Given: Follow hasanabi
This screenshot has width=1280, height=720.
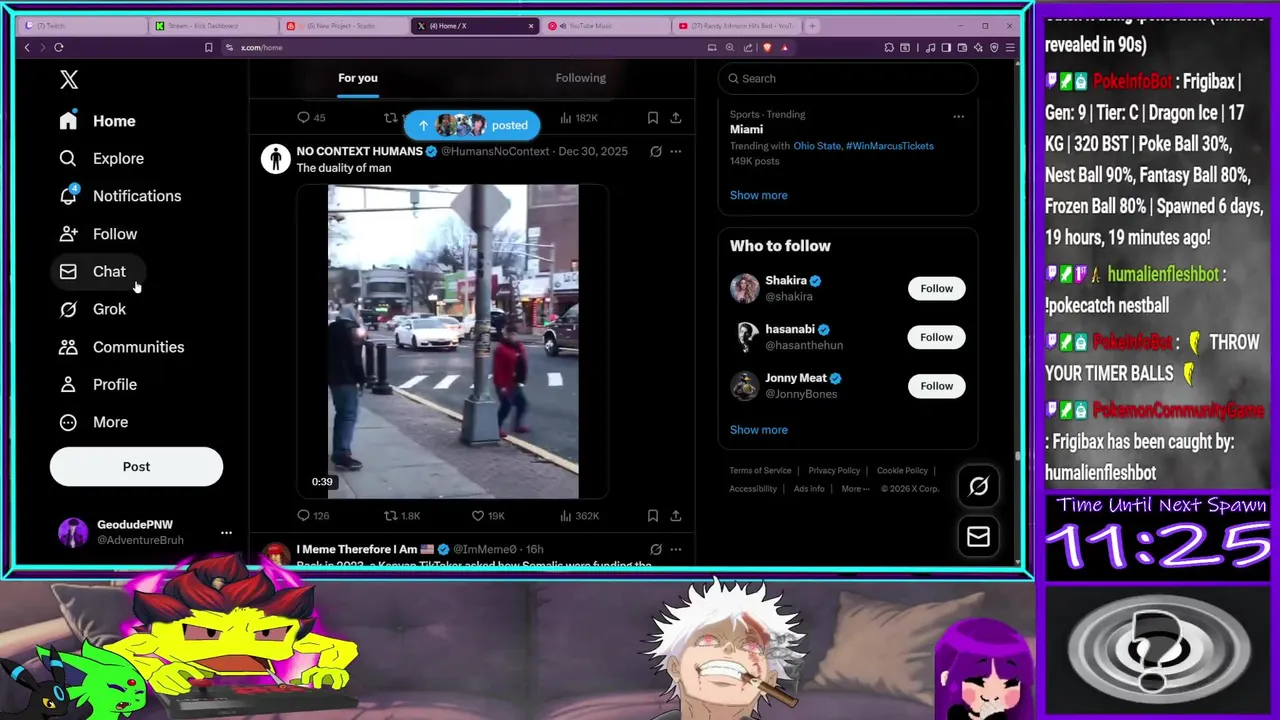Looking at the screenshot, I should (936, 337).
